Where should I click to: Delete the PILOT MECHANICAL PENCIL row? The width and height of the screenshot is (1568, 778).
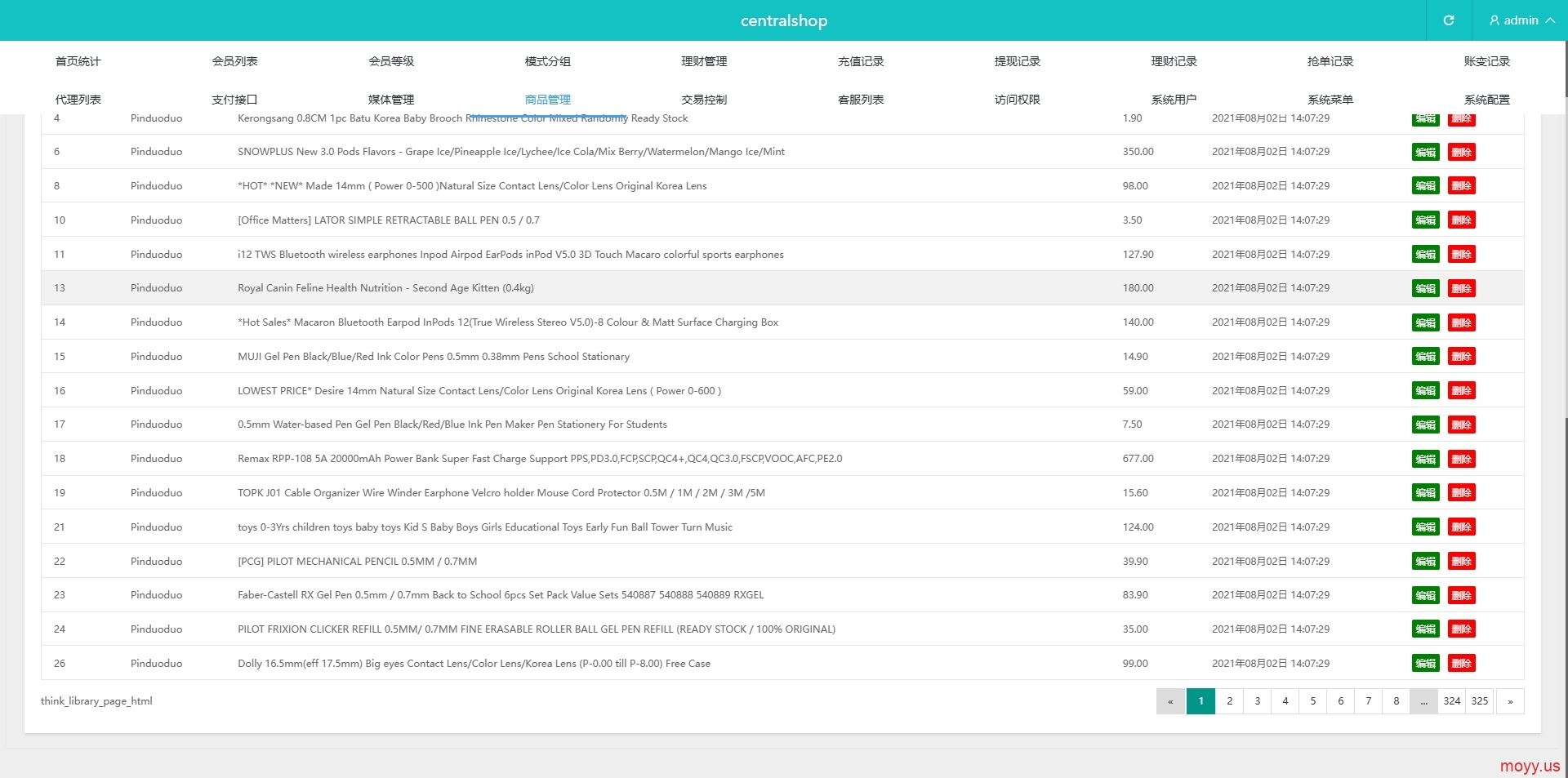(x=1462, y=562)
